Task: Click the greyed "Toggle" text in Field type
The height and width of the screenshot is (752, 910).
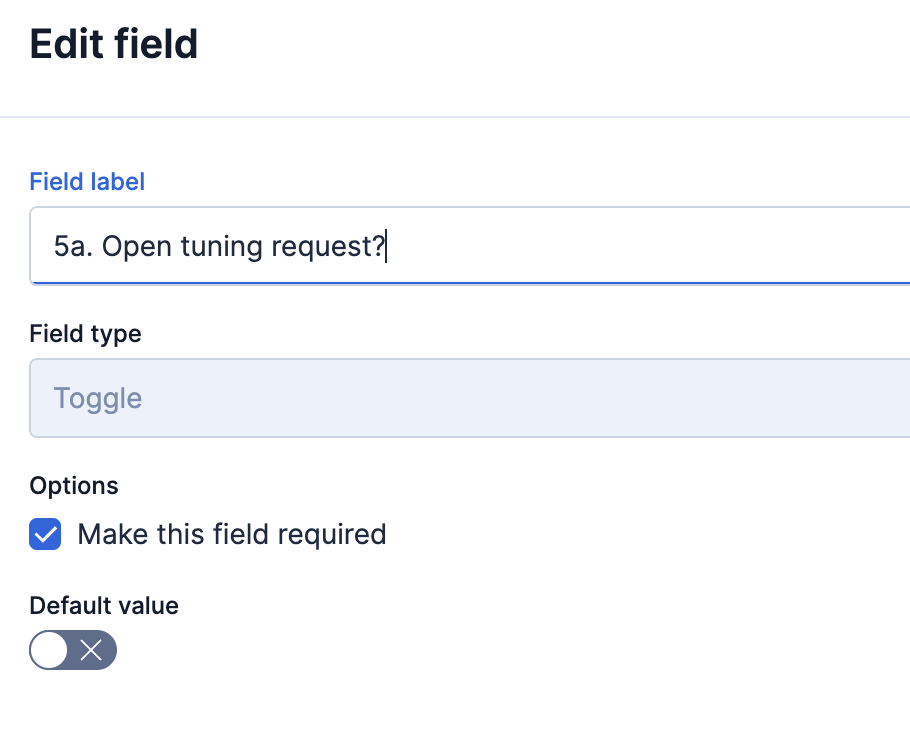Action: tap(98, 398)
